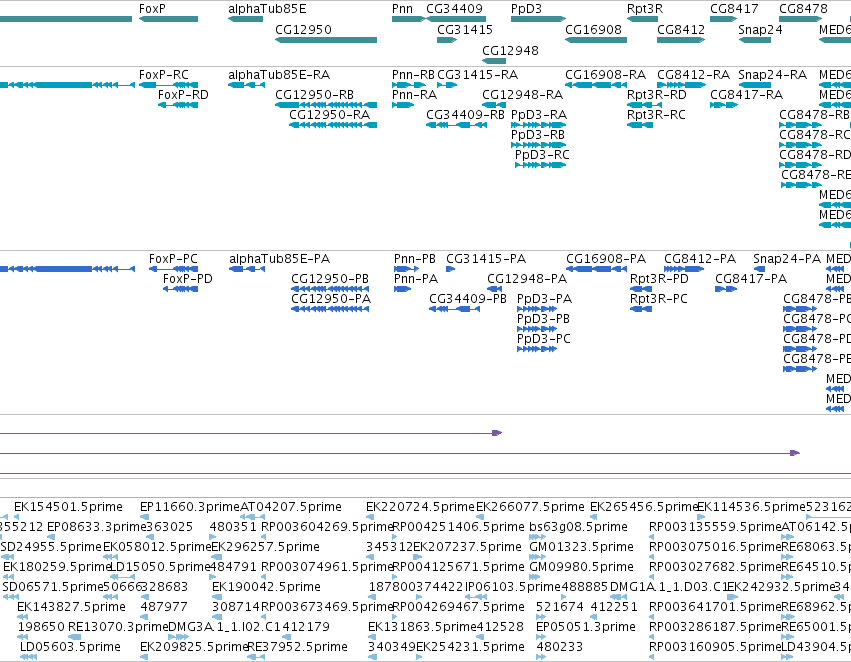
Task: Click the CG12950-PB protein label
Action: point(330,279)
